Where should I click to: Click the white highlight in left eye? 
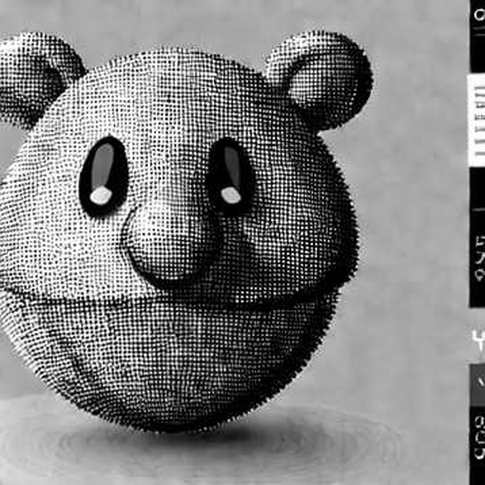click(x=101, y=195)
